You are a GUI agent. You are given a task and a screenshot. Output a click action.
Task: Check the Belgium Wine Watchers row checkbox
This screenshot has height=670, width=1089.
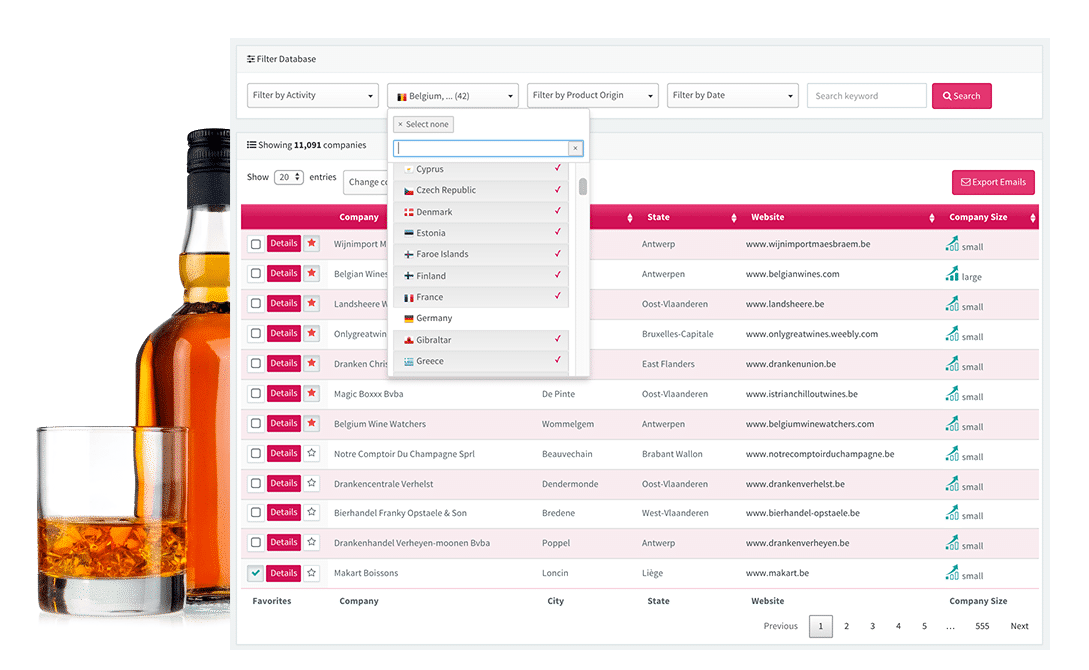(x=256, y=423)
